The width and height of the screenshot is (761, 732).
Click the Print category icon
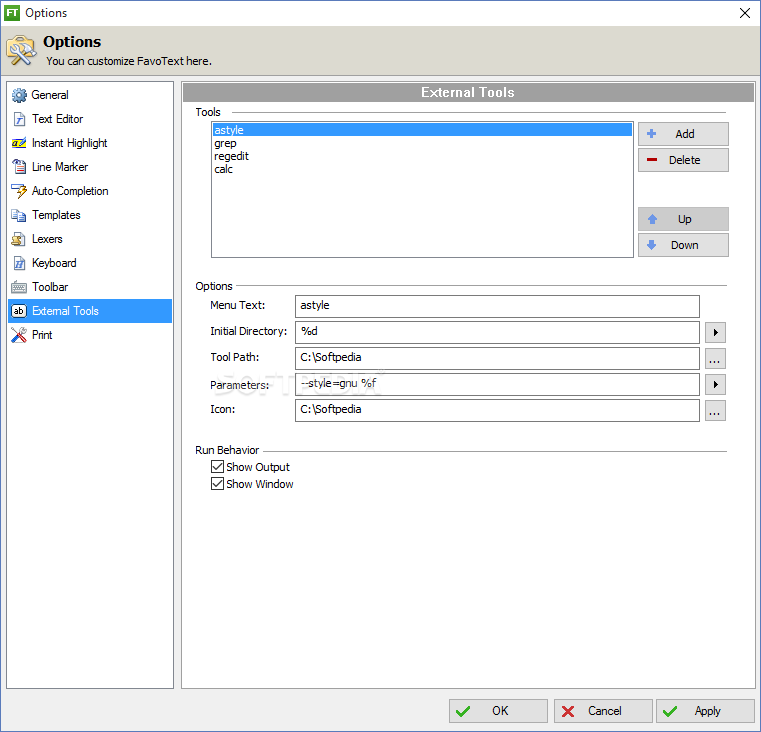click(19, 335)
